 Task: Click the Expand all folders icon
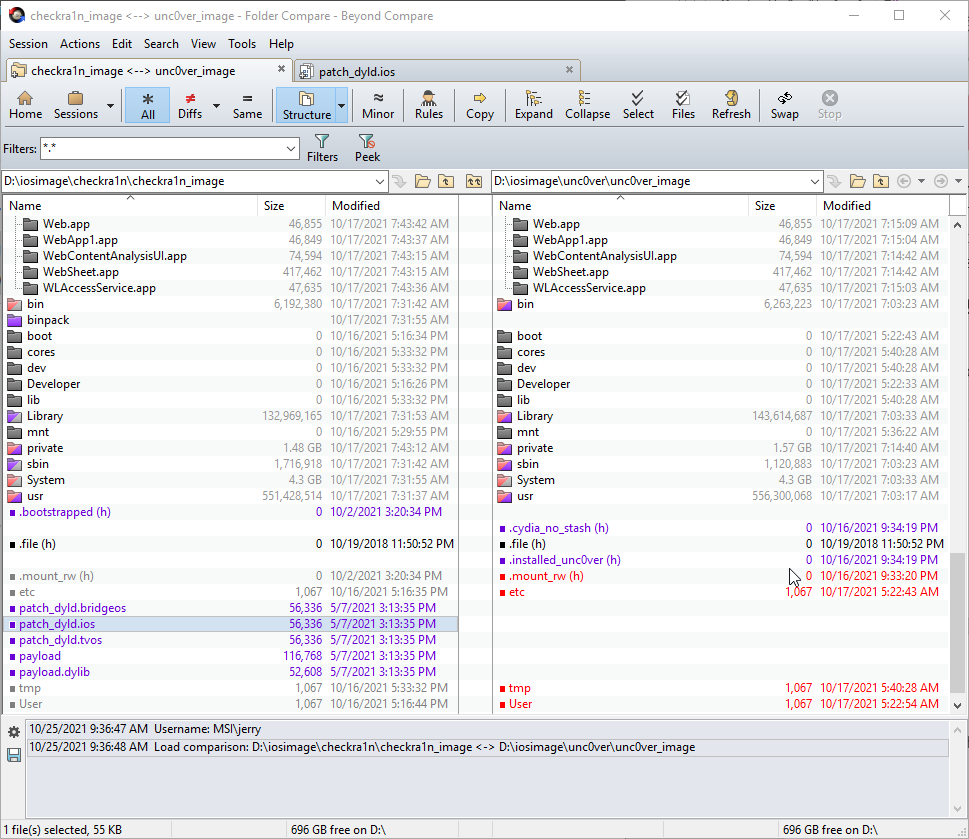point(533,105)
